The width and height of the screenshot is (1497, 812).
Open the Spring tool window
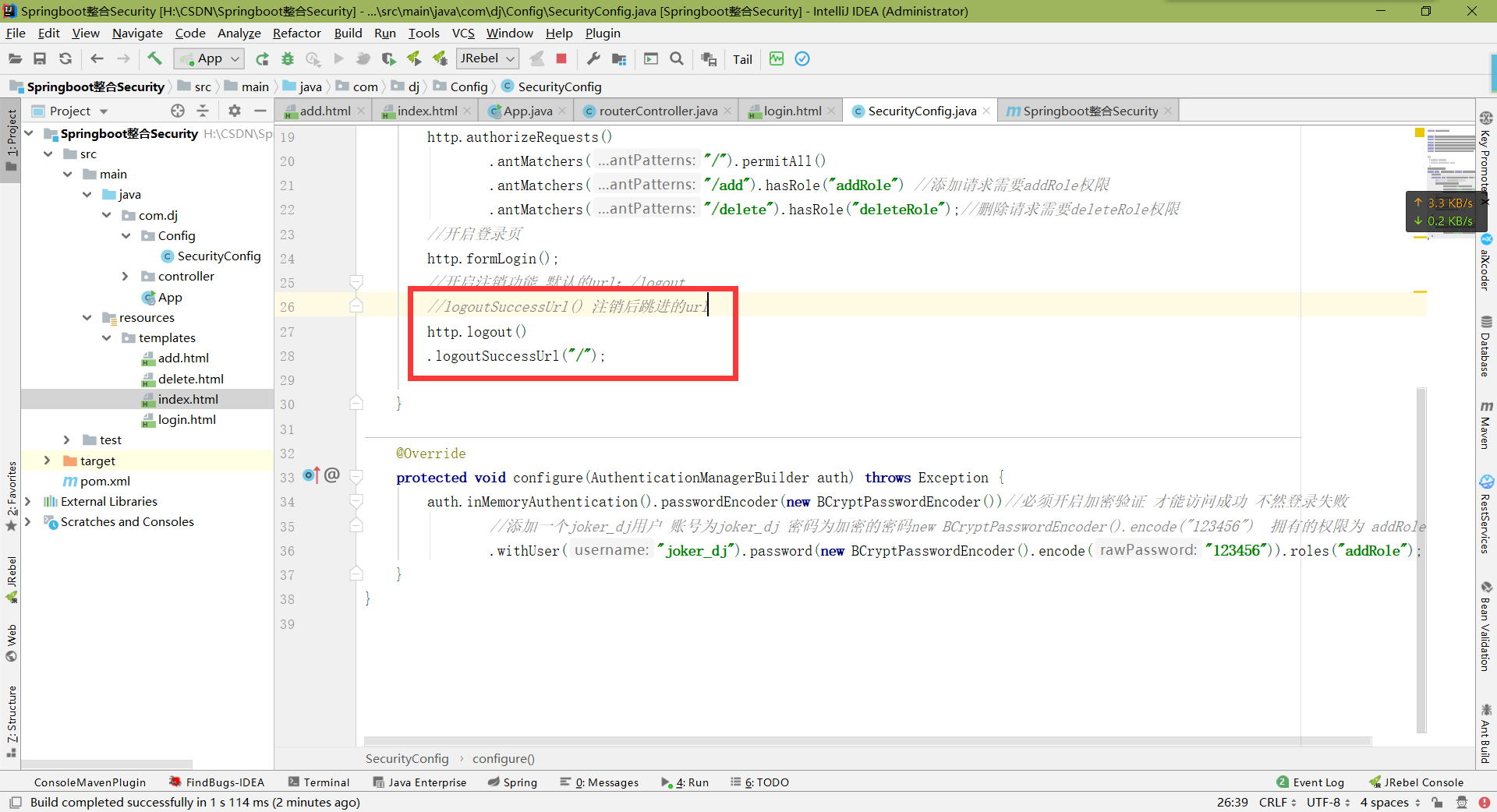pyautogui.click(x=512, y=782)
